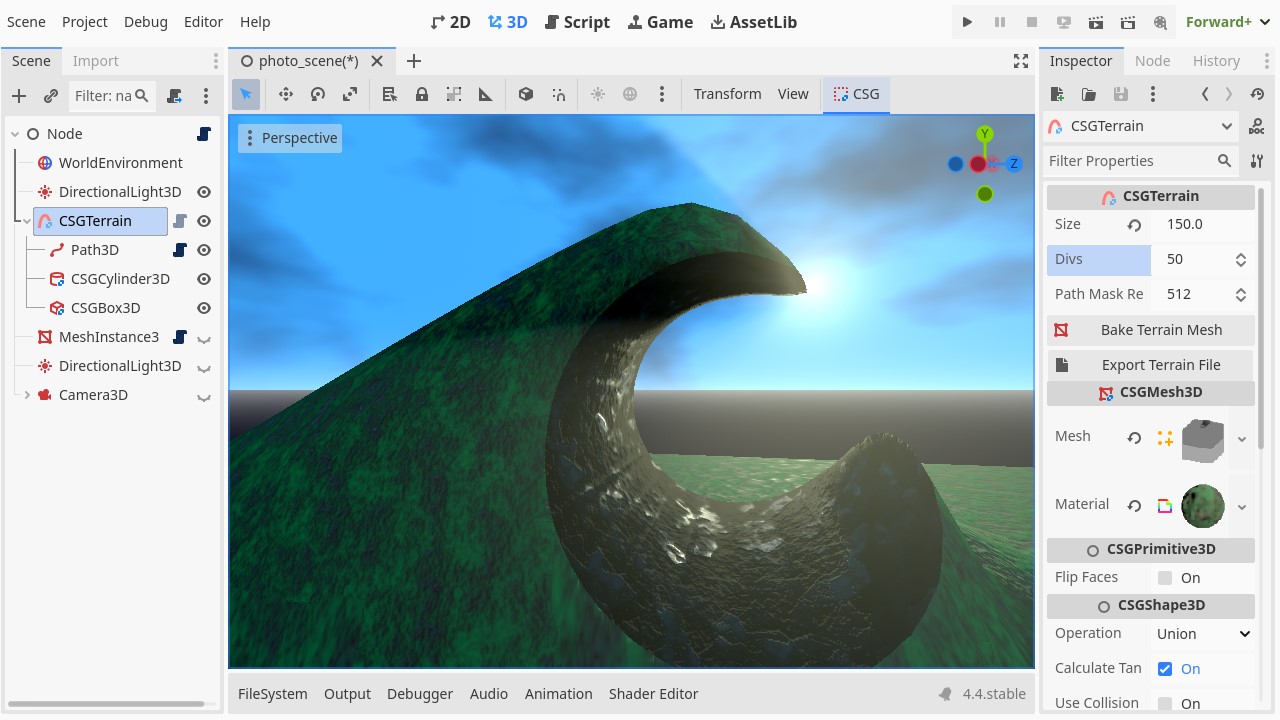Hide the CSGCylinder3D node visibility
1280x720 pixels.
point(204,279)
